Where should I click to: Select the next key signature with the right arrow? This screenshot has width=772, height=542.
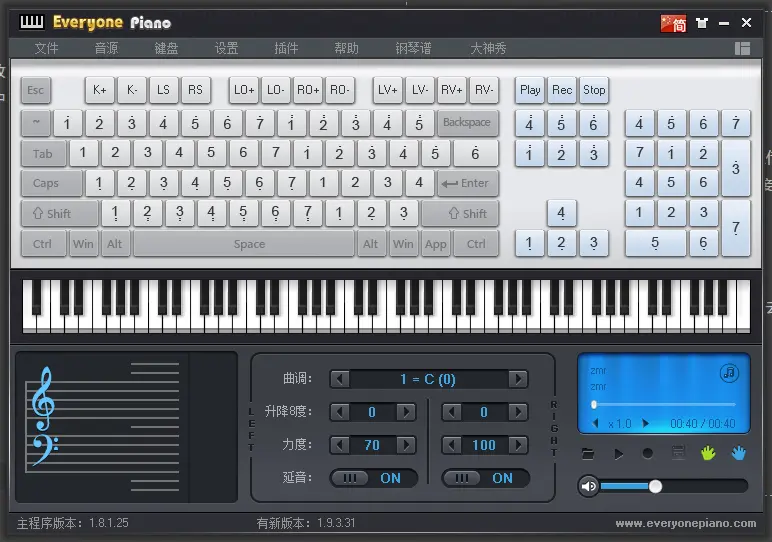[518, 379]
